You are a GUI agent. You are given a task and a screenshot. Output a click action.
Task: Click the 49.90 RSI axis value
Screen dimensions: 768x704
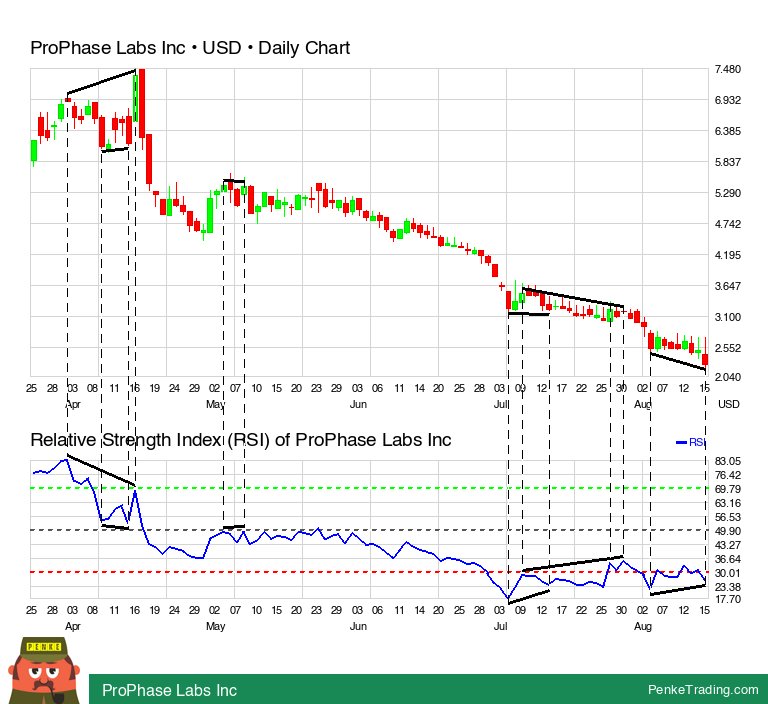tap(727, 531)
